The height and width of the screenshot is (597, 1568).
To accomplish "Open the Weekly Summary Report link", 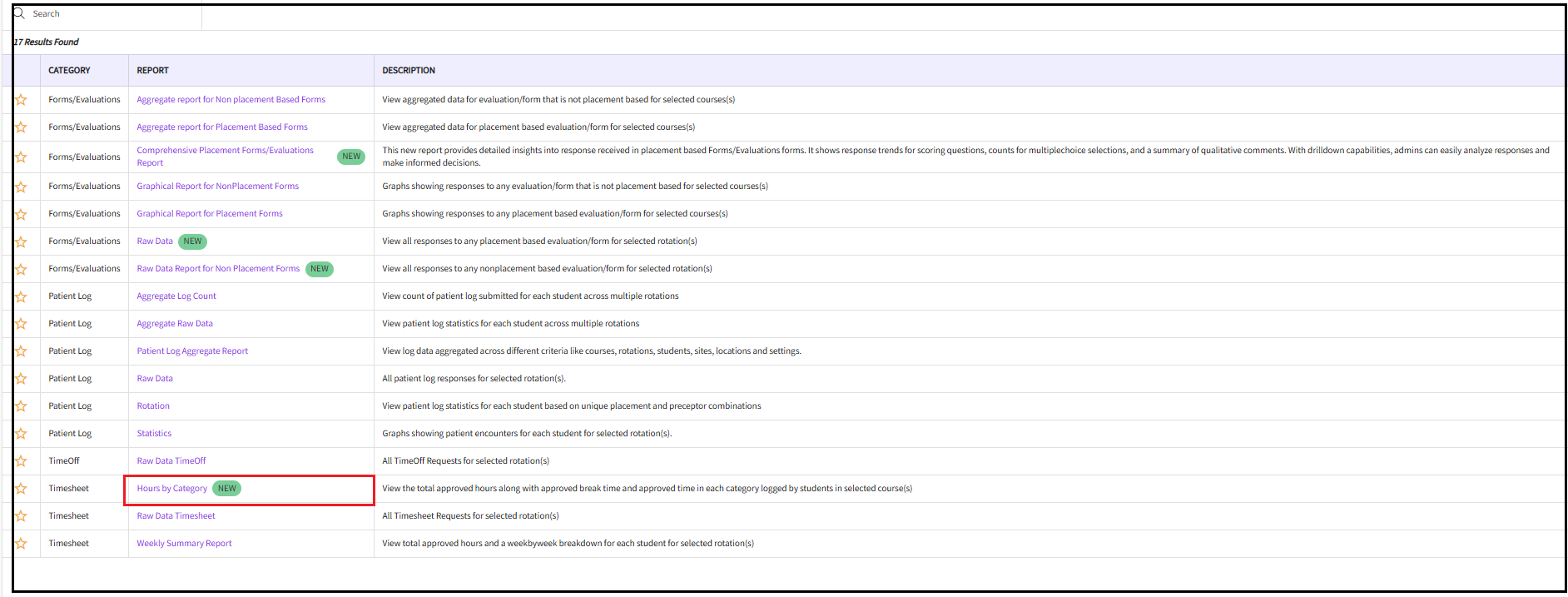I will point(184,544).
